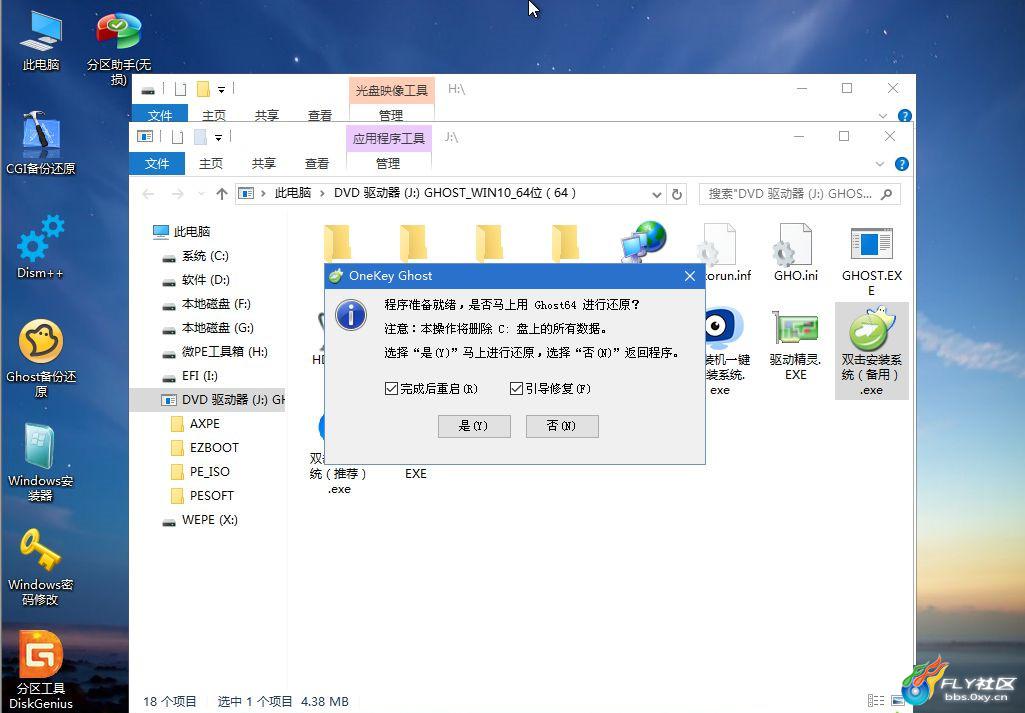
Task: Select DVD 驱动器 (J:) tree item
Action: [x=209, y=399]
